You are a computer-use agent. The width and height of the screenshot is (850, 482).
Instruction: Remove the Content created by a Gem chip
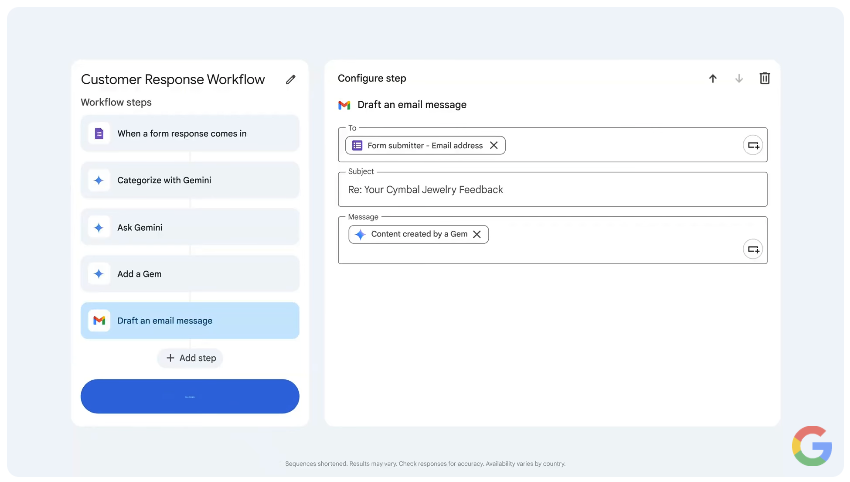(477, 235)
